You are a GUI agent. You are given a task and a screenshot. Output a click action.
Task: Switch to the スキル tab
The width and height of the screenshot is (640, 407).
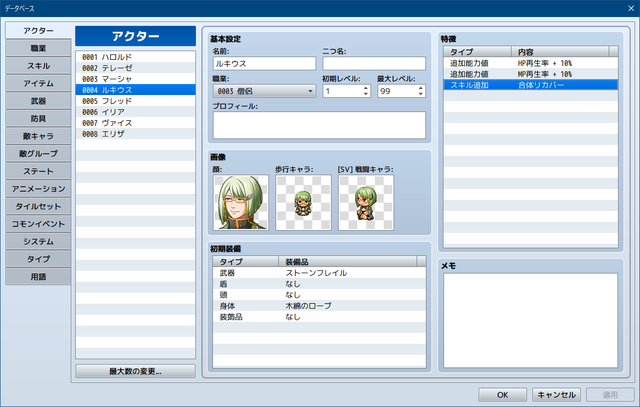[x=38, y=66]
